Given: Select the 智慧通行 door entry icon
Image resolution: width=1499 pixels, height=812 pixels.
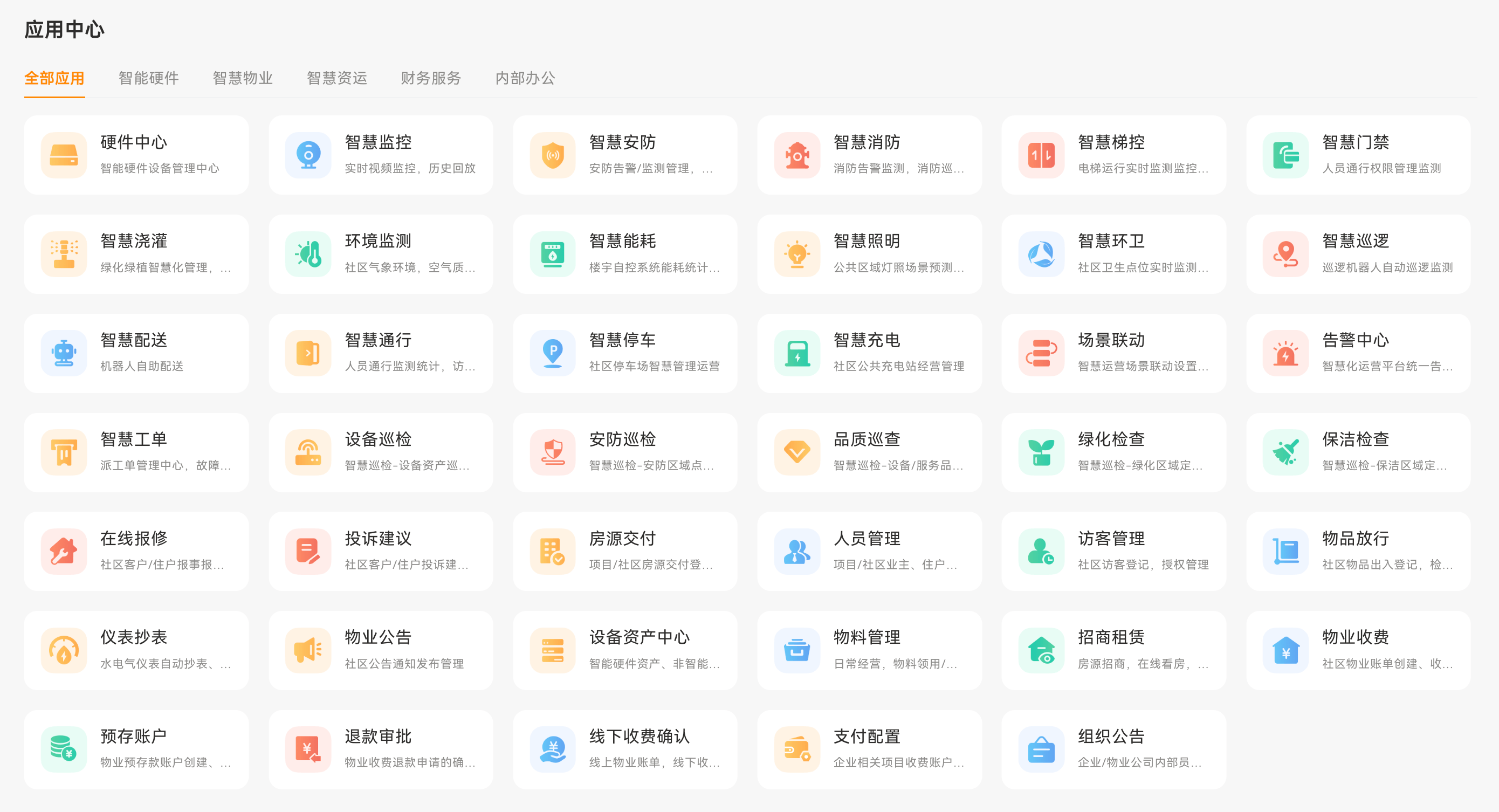Looking at the screenshot, I should click(308, 353).
